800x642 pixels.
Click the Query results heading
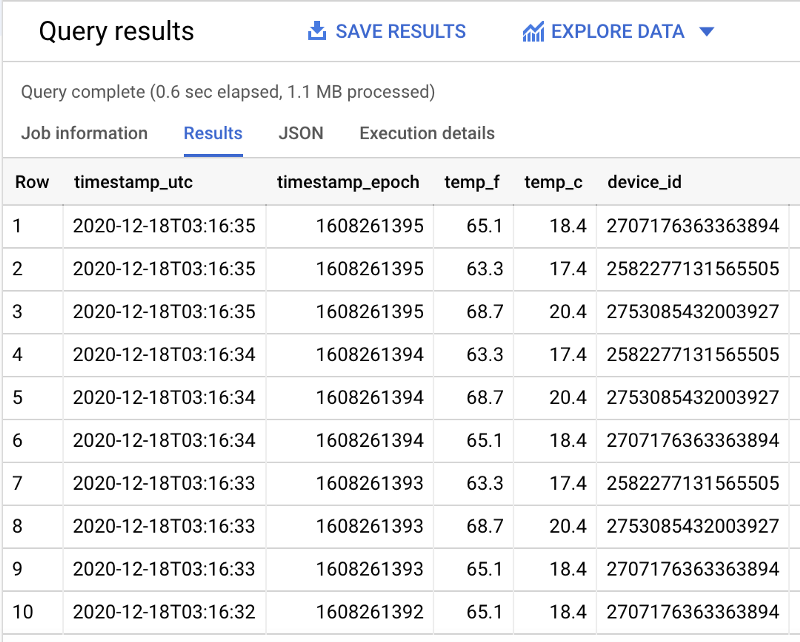(116, 32)
